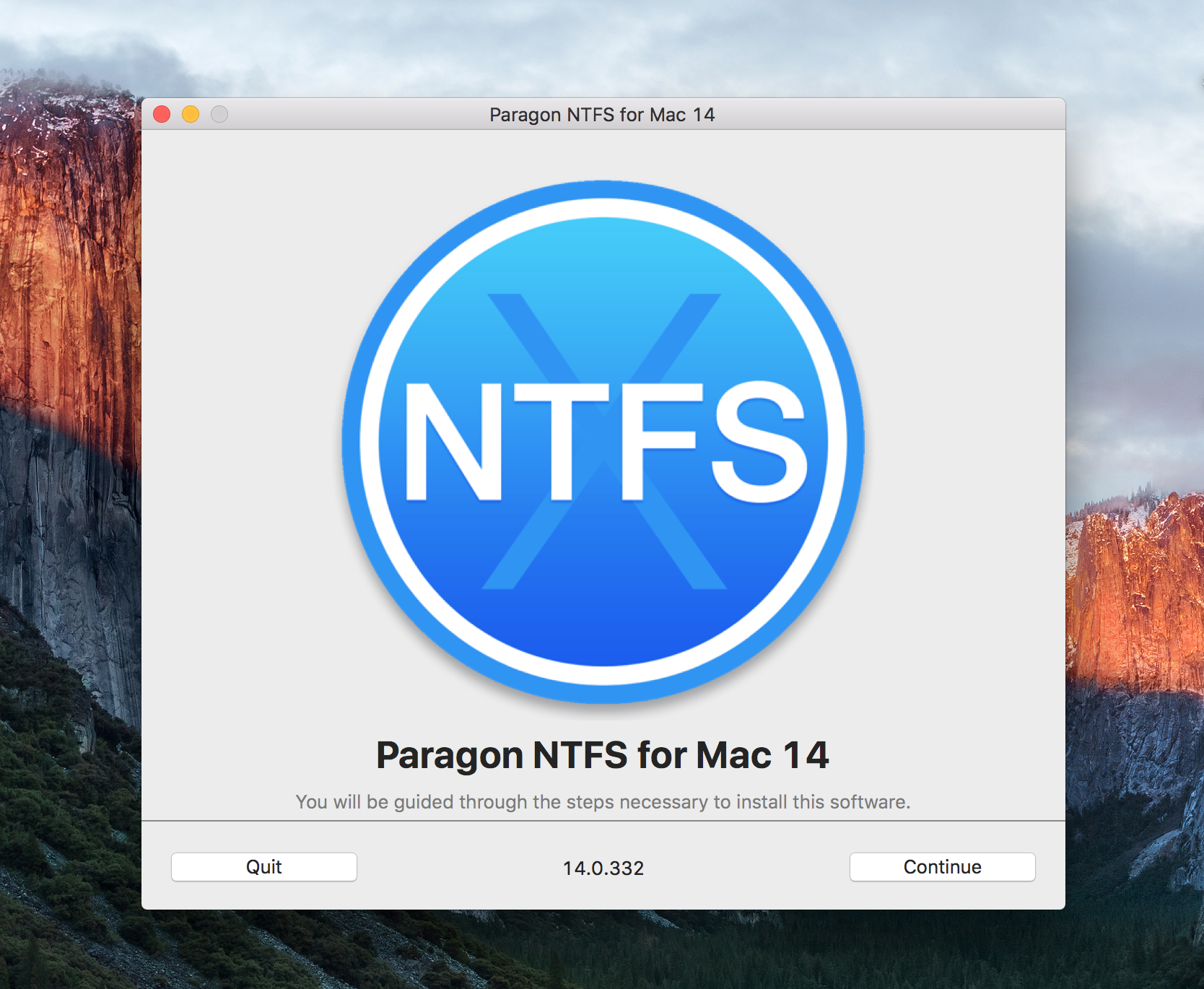Screen dimensions: 1204x989
Task: Click the "Paragon NTFS for Mac 14" heading
Action: [x=603, y=756]
